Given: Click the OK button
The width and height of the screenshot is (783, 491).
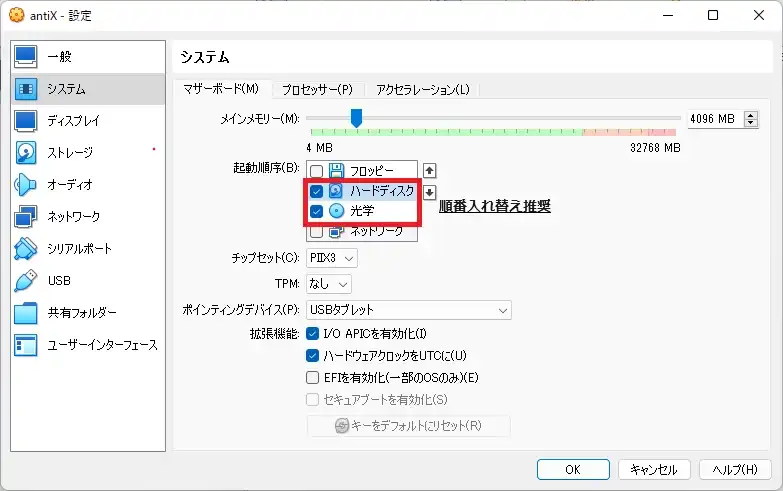Looking at the screenshot, I should coord(572,469).
